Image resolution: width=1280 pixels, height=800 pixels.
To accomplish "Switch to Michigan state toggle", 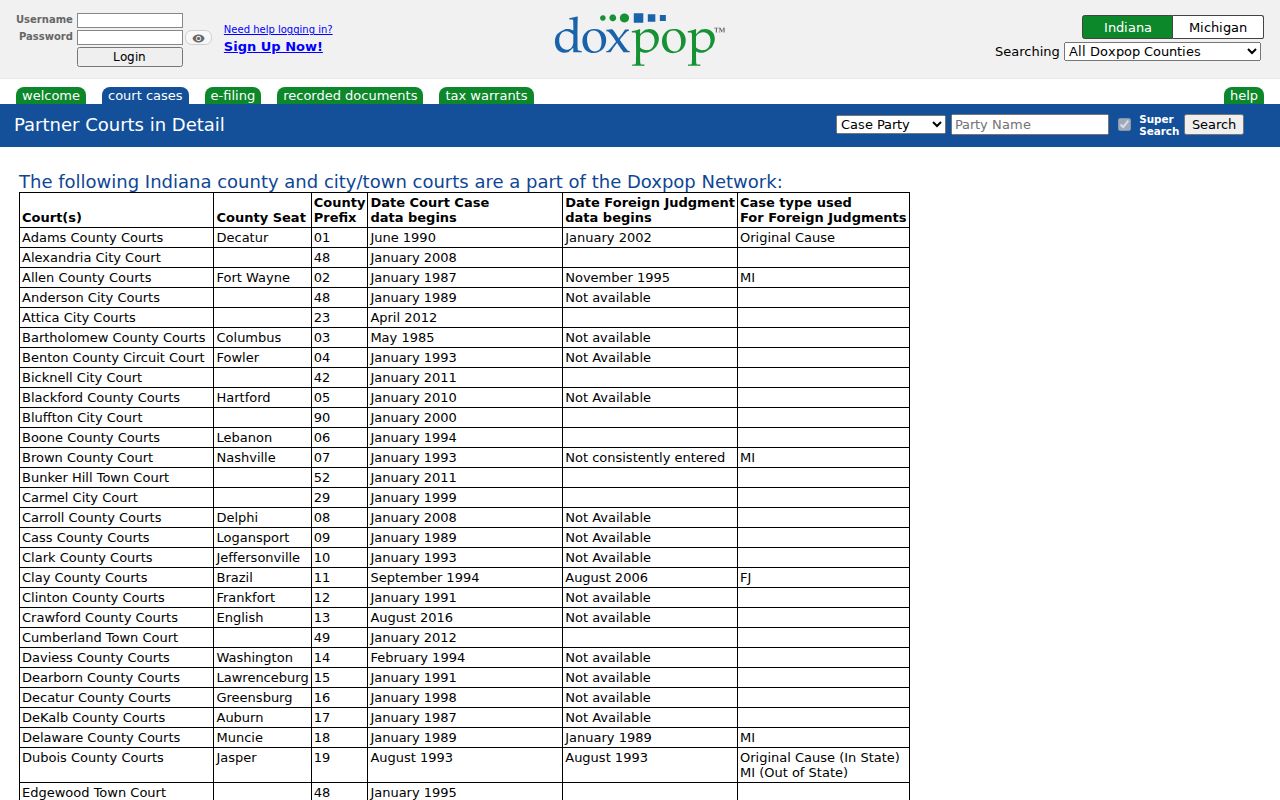I will pos(1217,27).
